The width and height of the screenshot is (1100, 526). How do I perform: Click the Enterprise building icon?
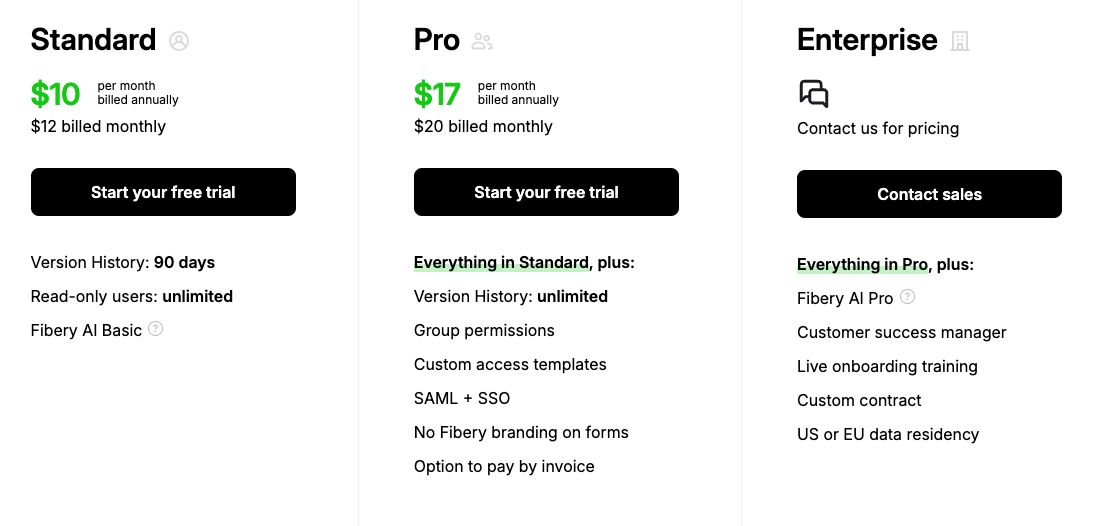pyautogui.click(x=960, y=41)
